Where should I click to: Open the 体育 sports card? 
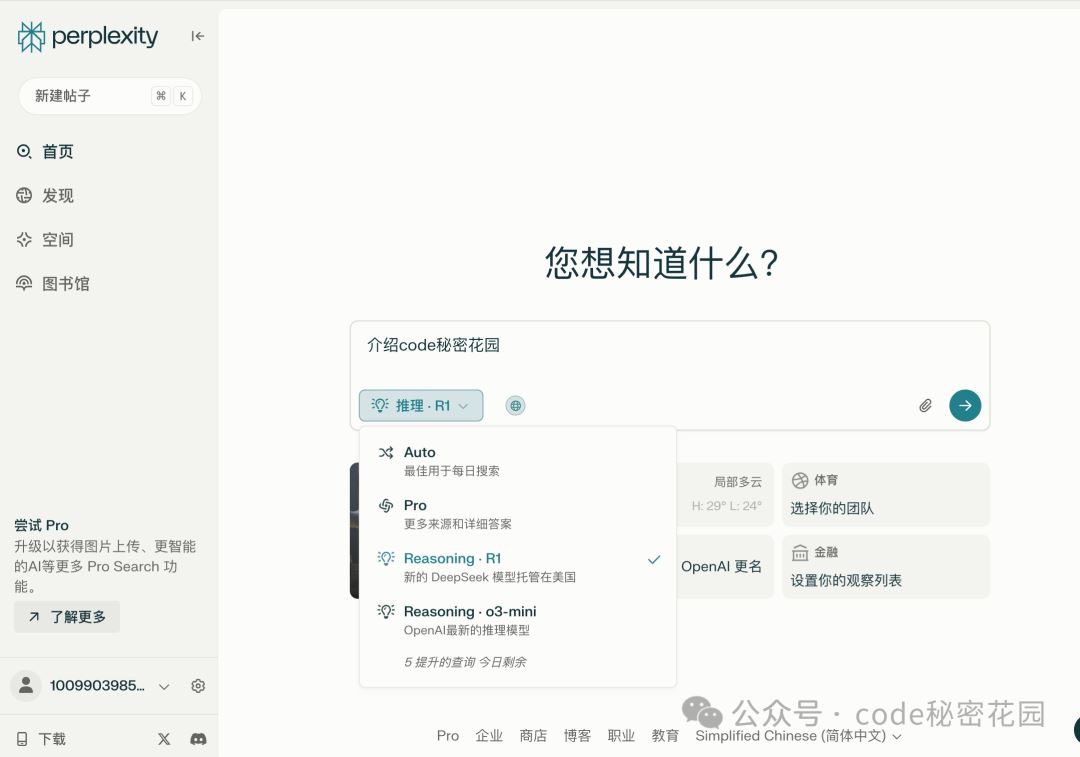tap(886, 495)
